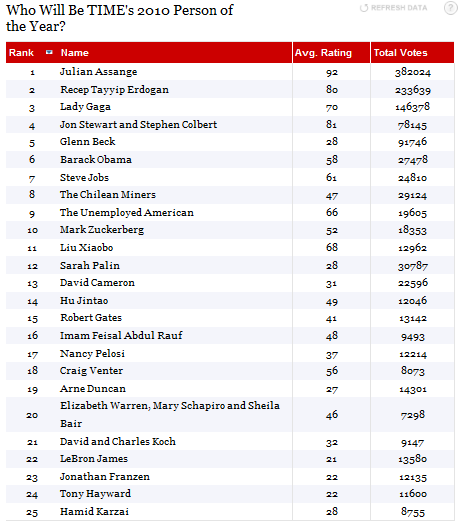Click the Refresh Data circular arrow icon
The width and height of the screenshot is (458, 524).
364,8
